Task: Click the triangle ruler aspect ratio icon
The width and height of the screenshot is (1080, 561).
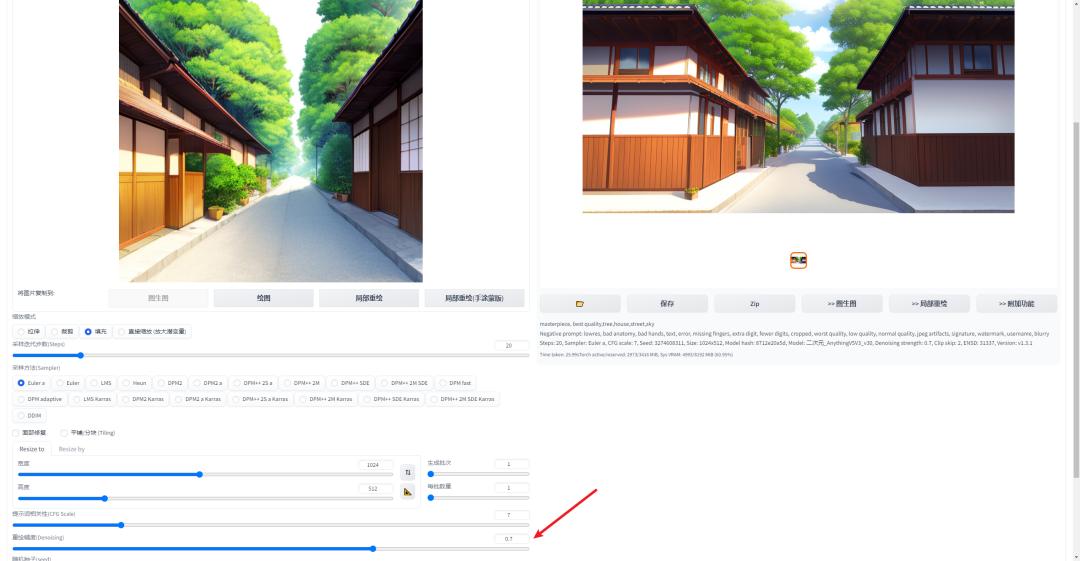Action: point(408,491)
